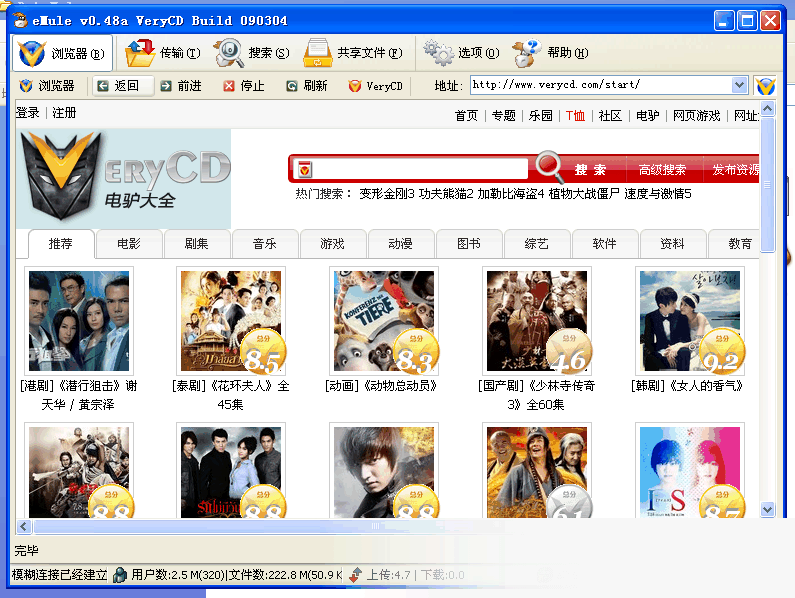Click the 浏览器 label icon in browser toolbar

pyautogui.click(x=26, y=86)
